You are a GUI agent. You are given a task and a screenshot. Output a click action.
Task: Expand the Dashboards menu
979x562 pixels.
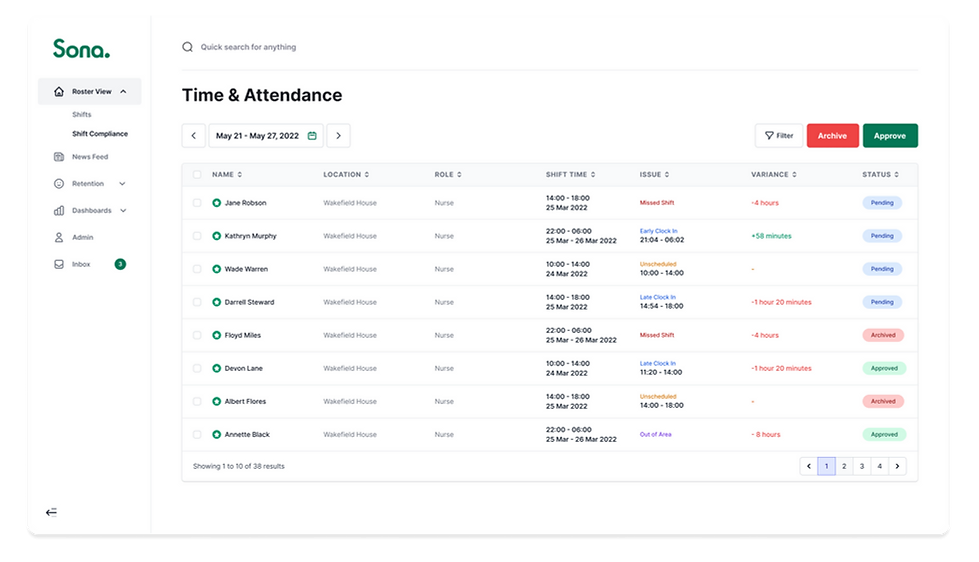click(122, 211)
